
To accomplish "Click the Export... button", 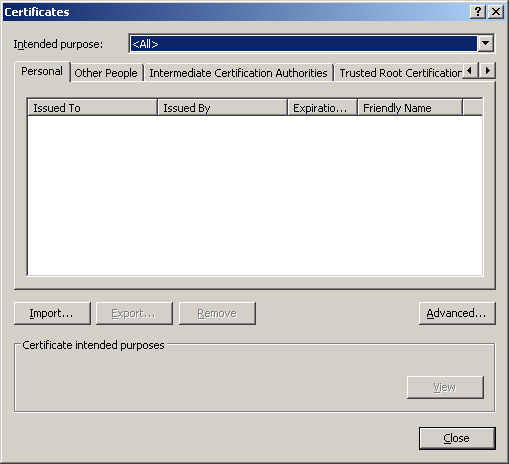I will pyautogui.click(x=134, y=313).
